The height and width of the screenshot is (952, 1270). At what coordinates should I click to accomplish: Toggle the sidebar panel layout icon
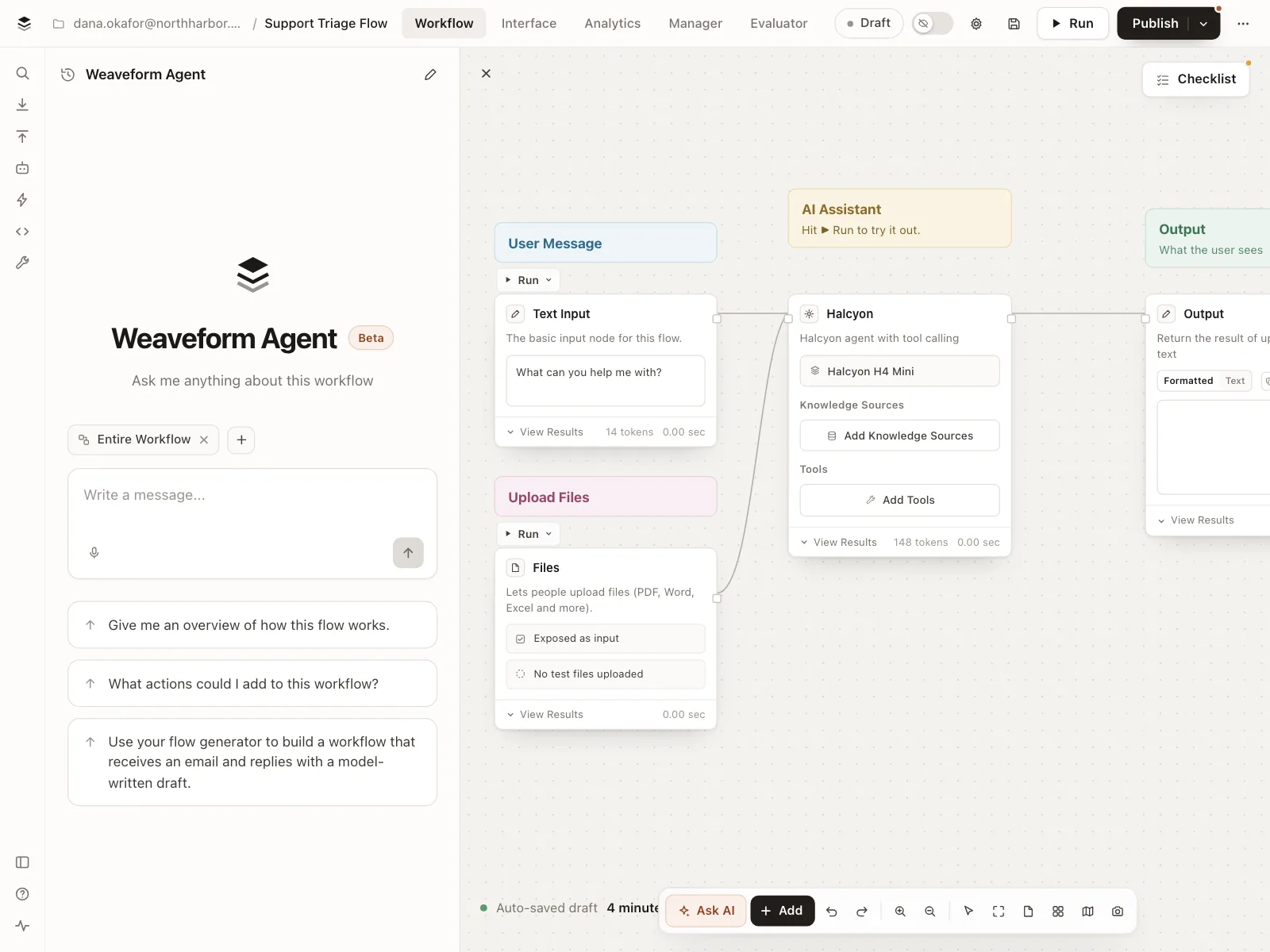click(x=22, y=862)
